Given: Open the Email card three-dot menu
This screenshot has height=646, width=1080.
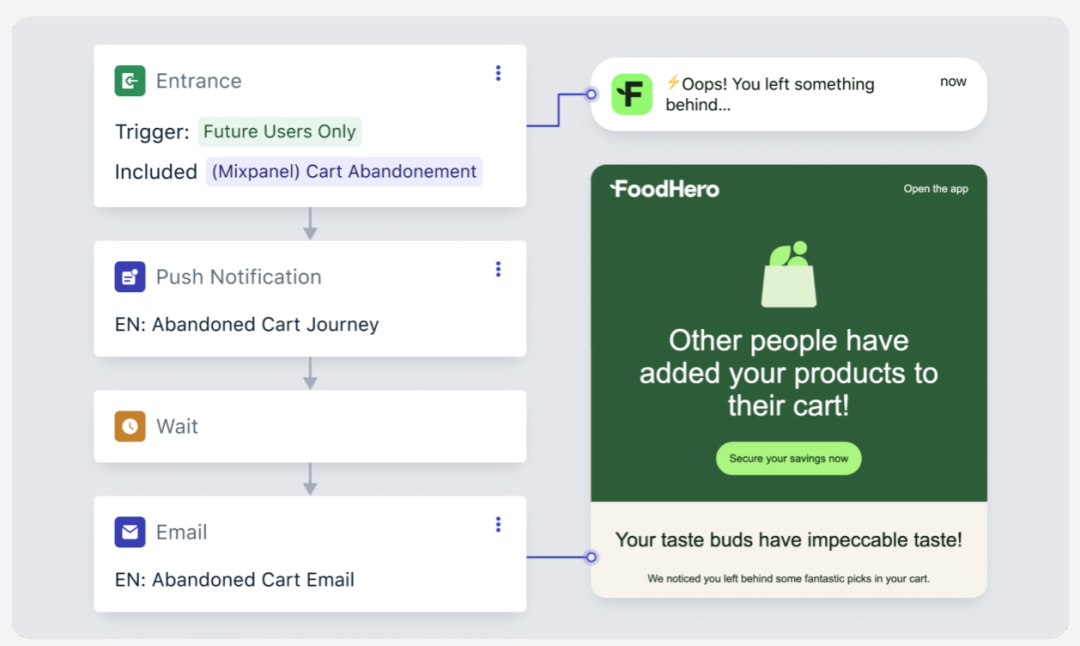Looking at the screenshot, I should pos(498,525).
